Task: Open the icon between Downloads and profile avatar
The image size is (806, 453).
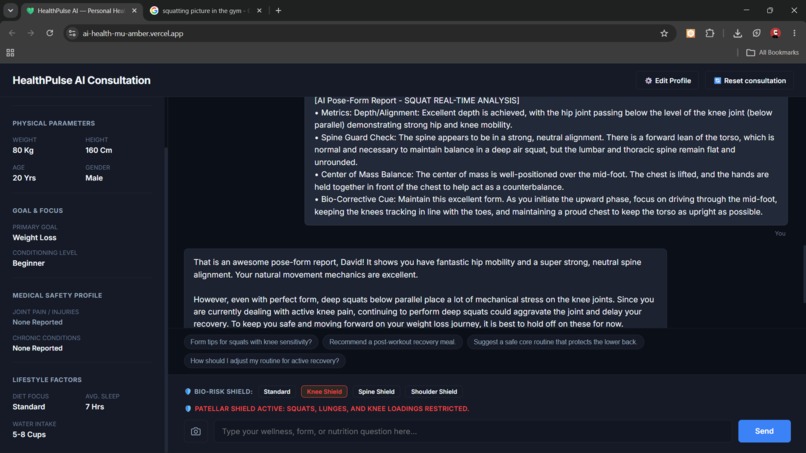Action: coord(756,33)
